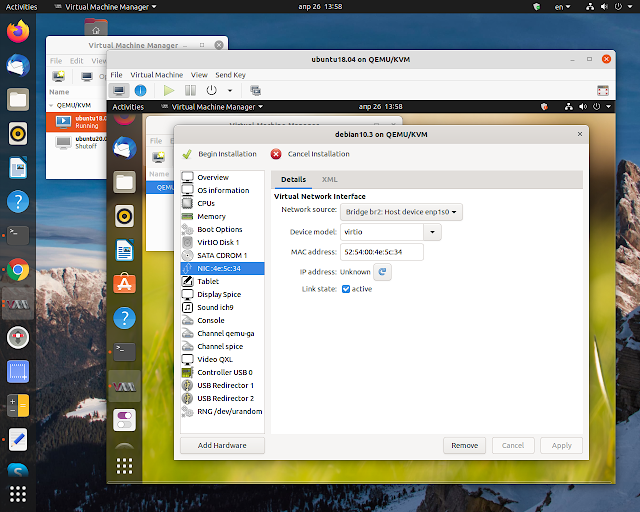Click the Run VM play icon
Screen dimensions: 640x512
[169, 90]
